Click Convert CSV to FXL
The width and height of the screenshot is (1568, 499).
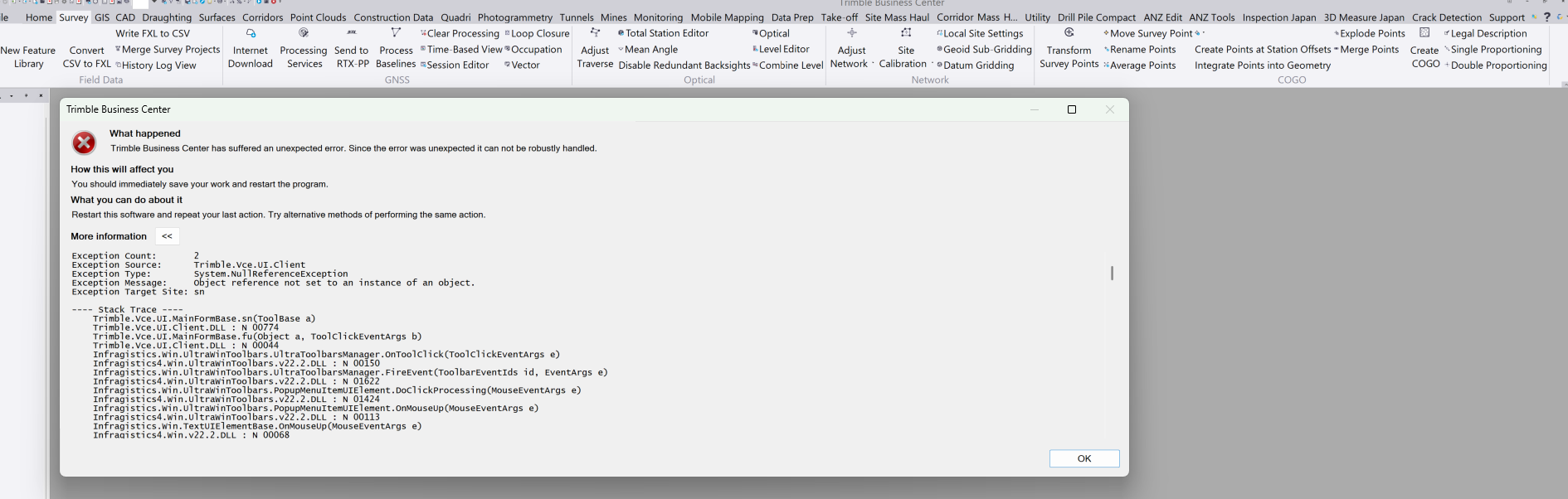click(86, 56)
